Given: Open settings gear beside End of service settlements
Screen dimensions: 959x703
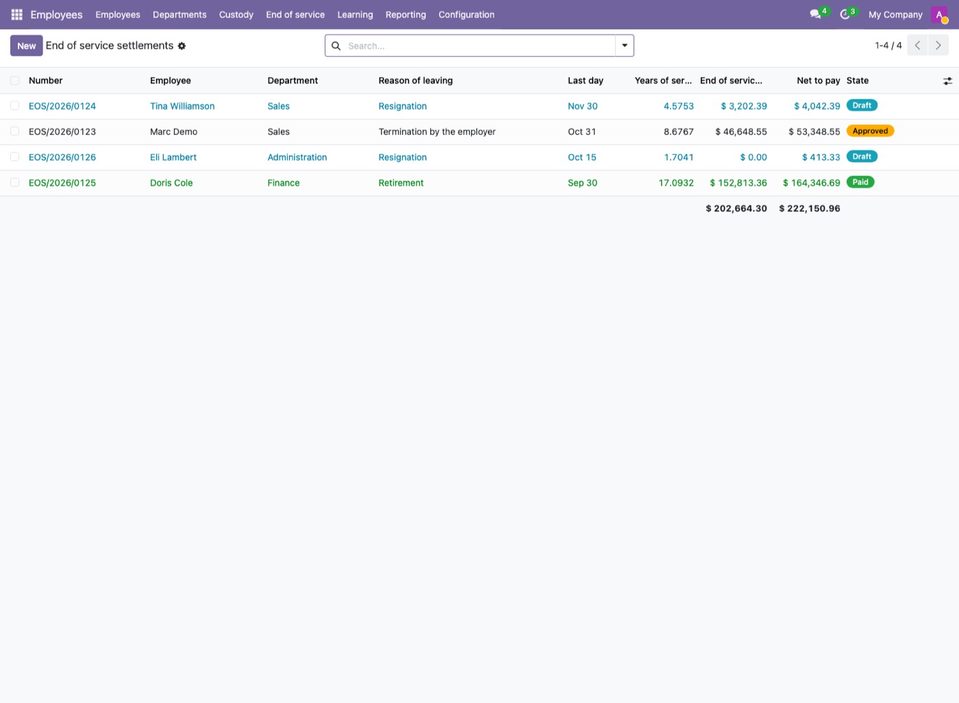Looking at the screenshot, I should tap(182, 46).
